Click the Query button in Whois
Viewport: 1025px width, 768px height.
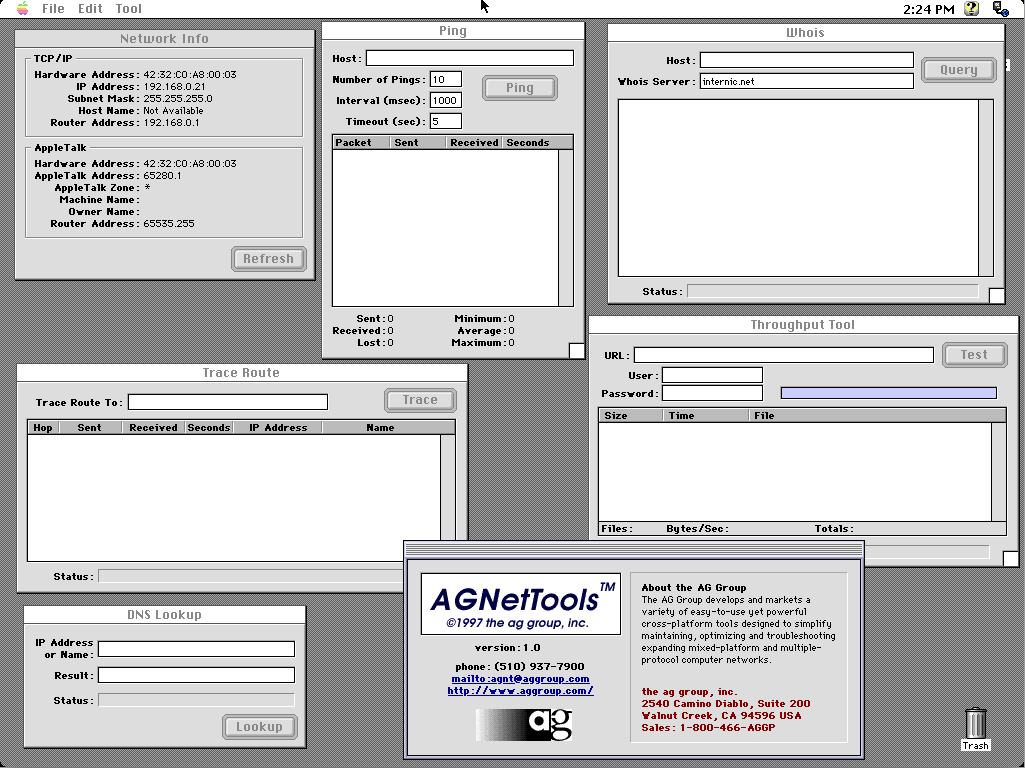959,70
